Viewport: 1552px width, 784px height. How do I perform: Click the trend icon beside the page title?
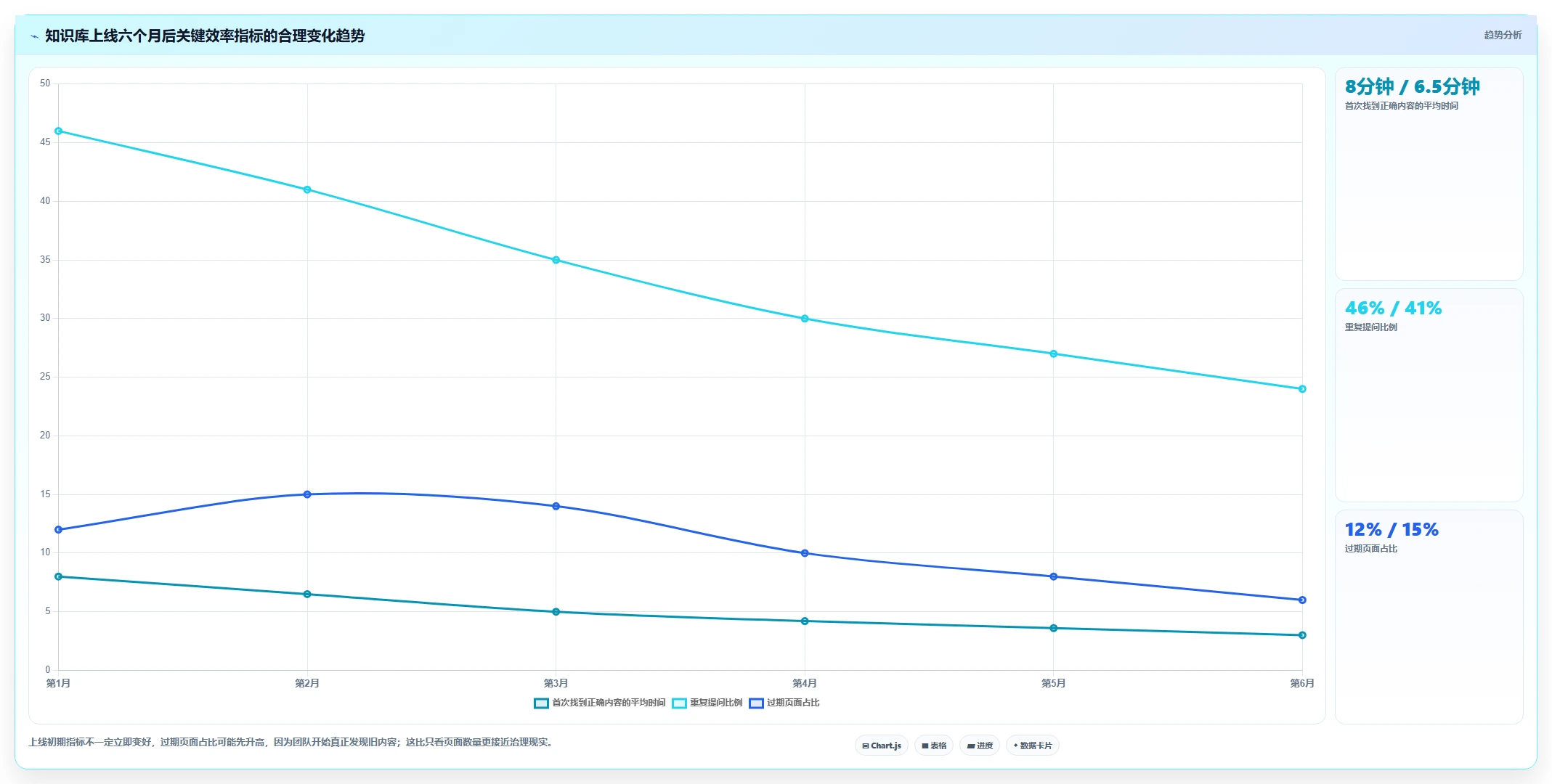34,36
